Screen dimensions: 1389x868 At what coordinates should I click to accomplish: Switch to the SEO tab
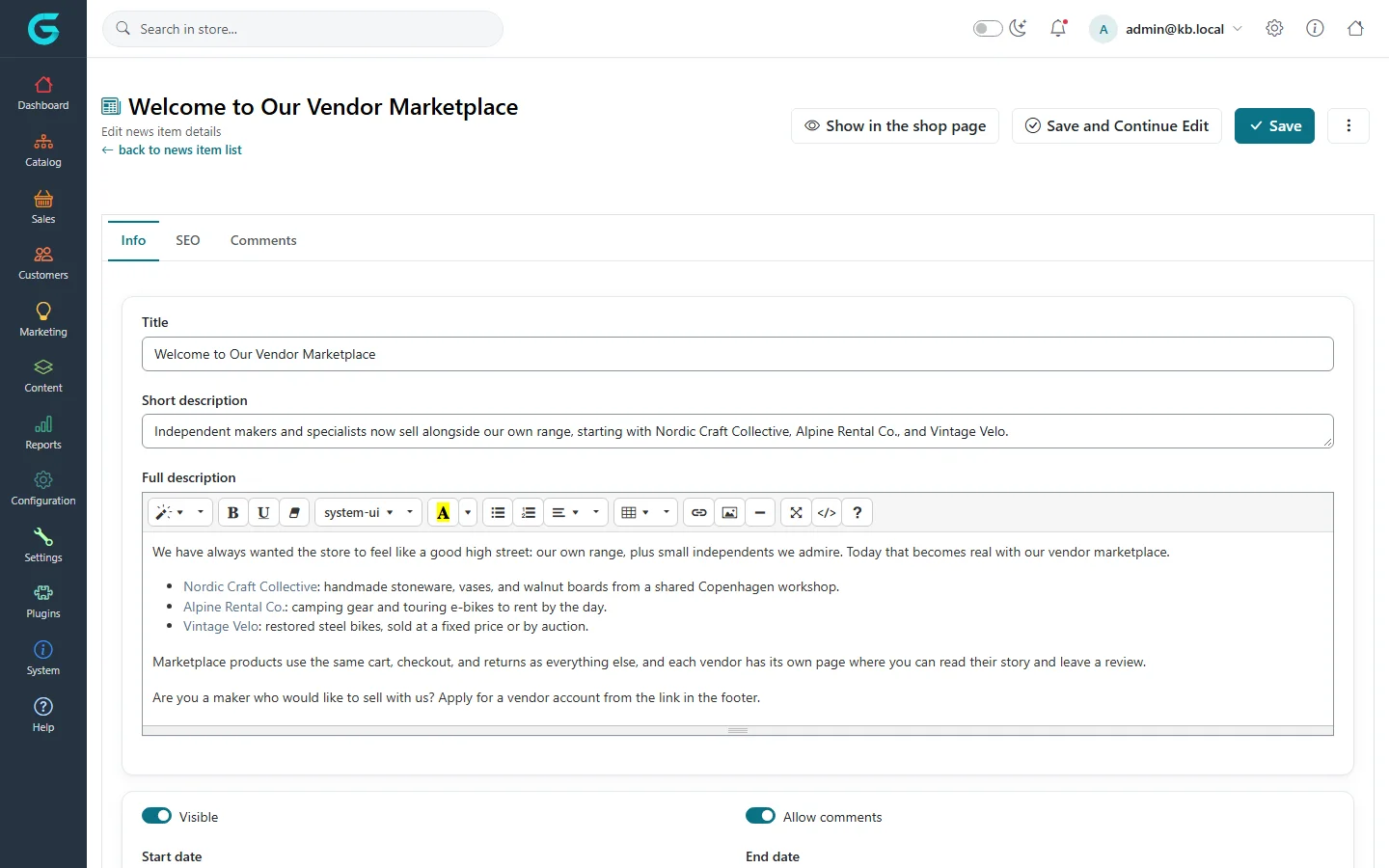point(188,240)
